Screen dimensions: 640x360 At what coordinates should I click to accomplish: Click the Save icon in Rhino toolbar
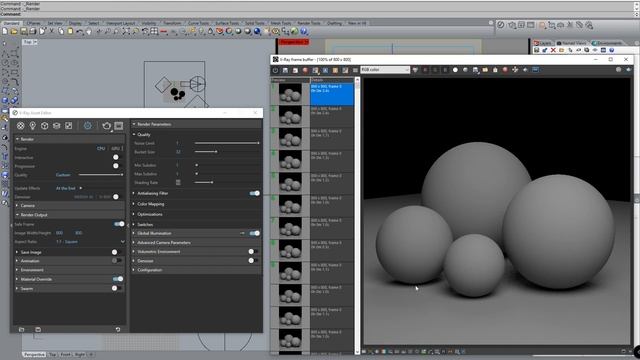pos(24,31)
